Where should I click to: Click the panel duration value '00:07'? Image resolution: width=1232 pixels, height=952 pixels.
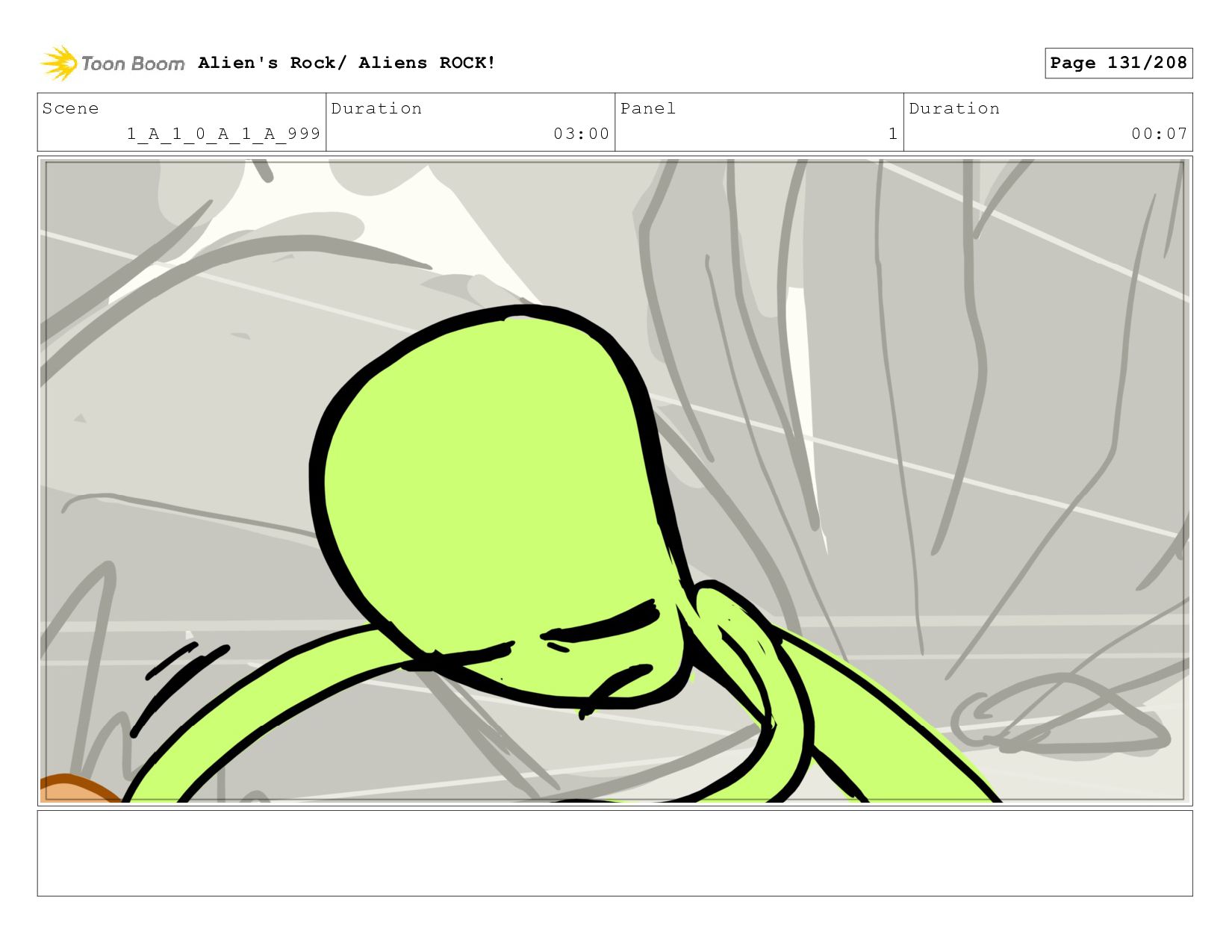click(x=1159, y=134)
